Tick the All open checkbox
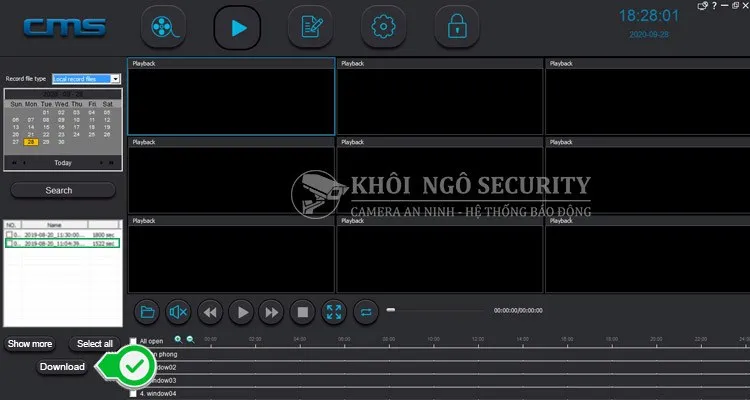This screenshot has height=400, width=750. [x=133, y=341]
